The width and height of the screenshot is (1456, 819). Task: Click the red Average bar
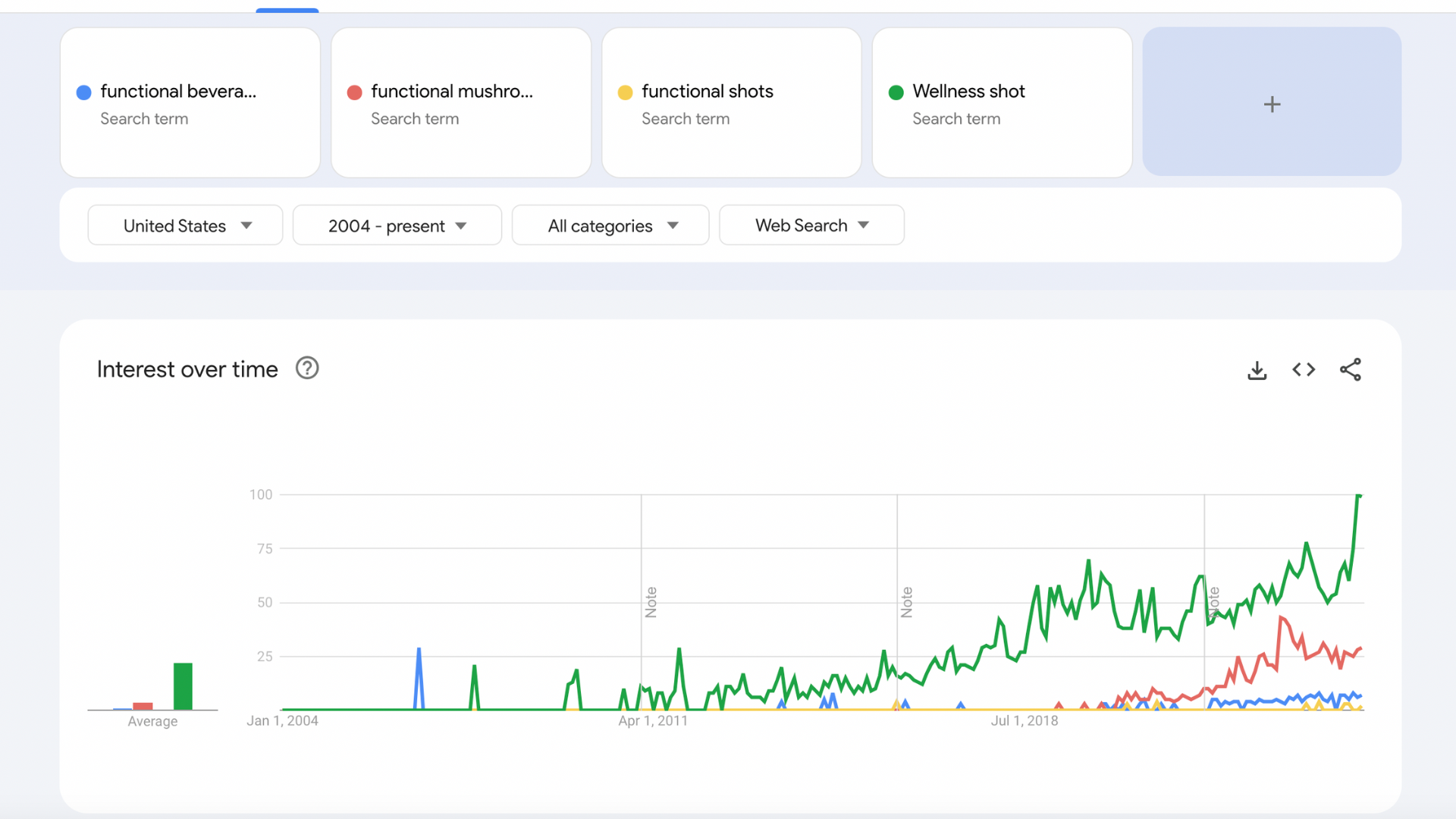click(x=143, y=706)
